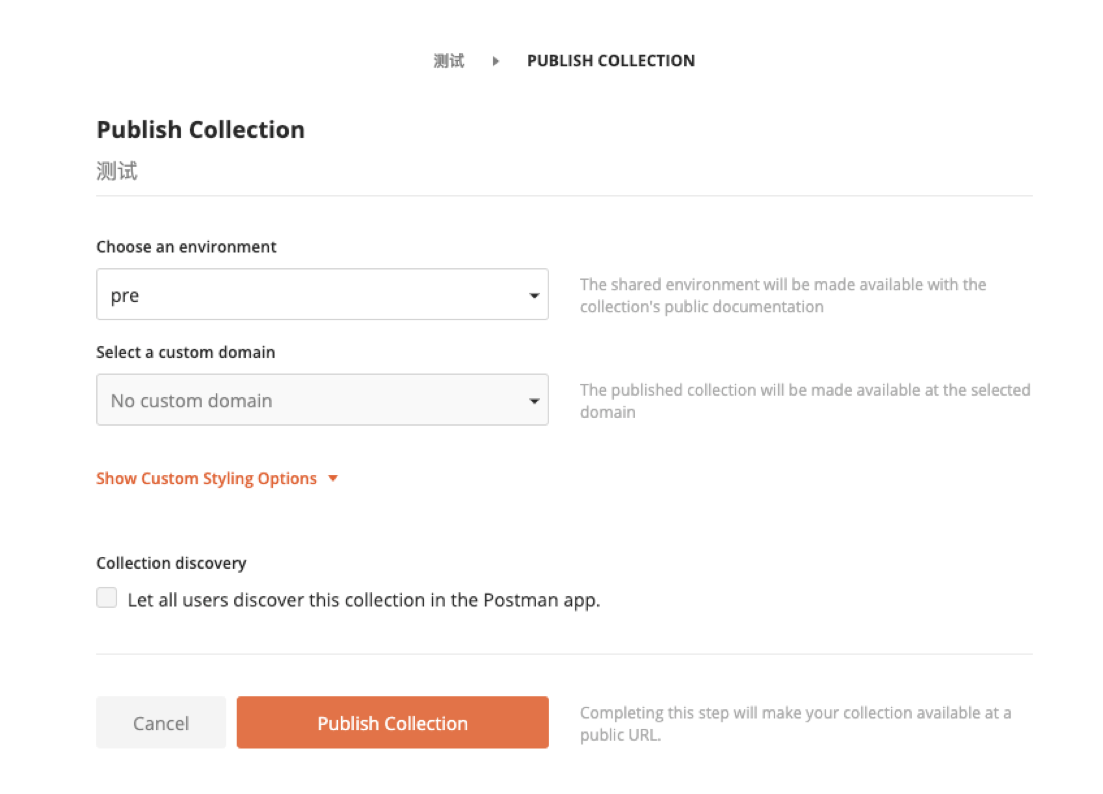Click "Let all users discover this collection" label
The width and height of the screenshot is (1103, 794).
click(x=364, y=600)
